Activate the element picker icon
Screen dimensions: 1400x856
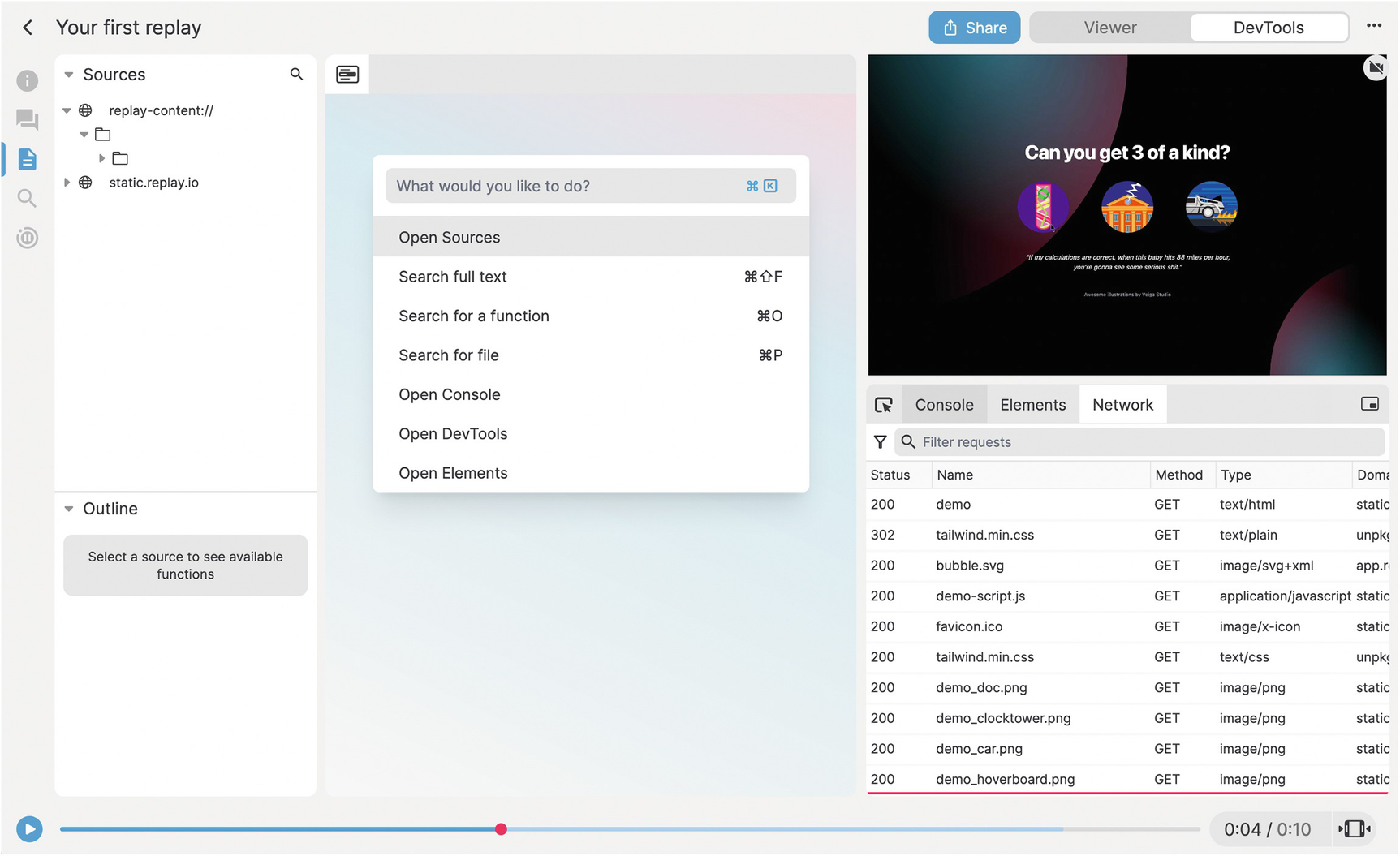click(884, 405)
